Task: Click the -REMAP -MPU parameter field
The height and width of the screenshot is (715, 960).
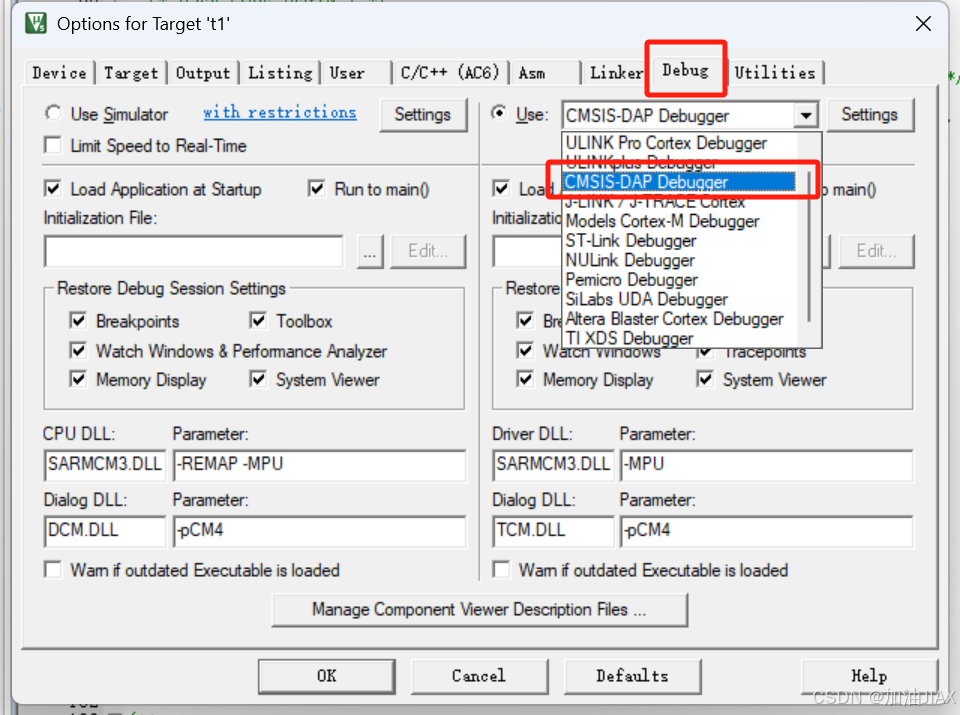Action: 320,465
